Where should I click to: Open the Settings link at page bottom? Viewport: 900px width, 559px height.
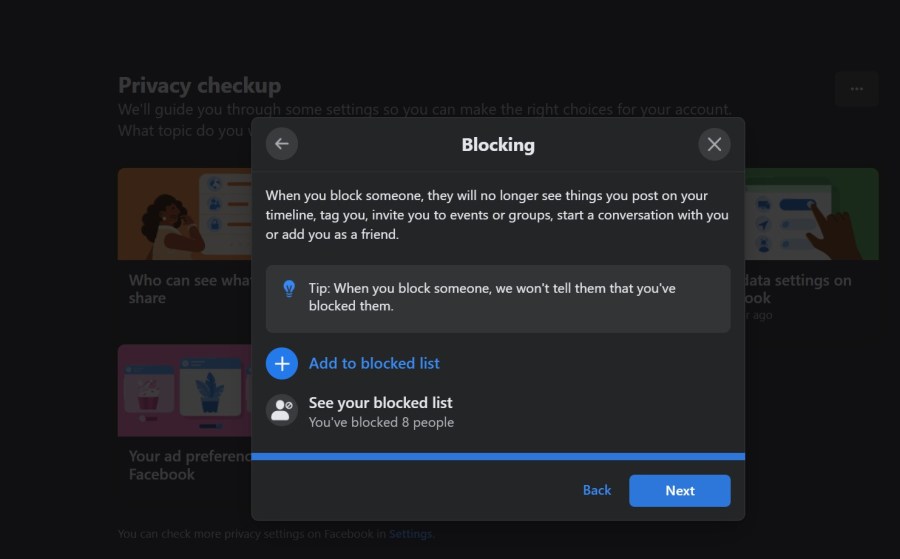pyautogui.click(x=410, y=534)
